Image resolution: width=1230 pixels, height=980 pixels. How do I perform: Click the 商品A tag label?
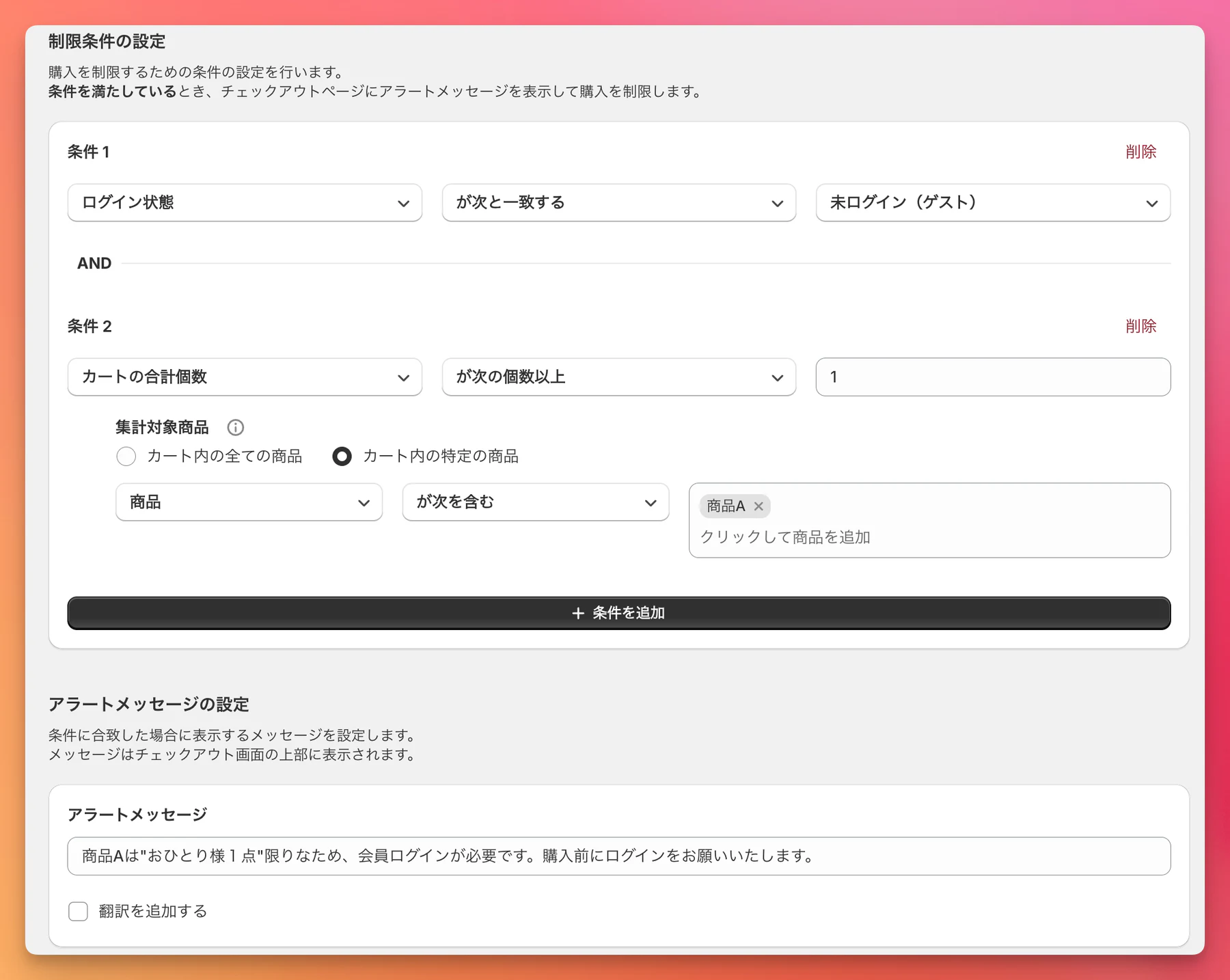point(726,506)
